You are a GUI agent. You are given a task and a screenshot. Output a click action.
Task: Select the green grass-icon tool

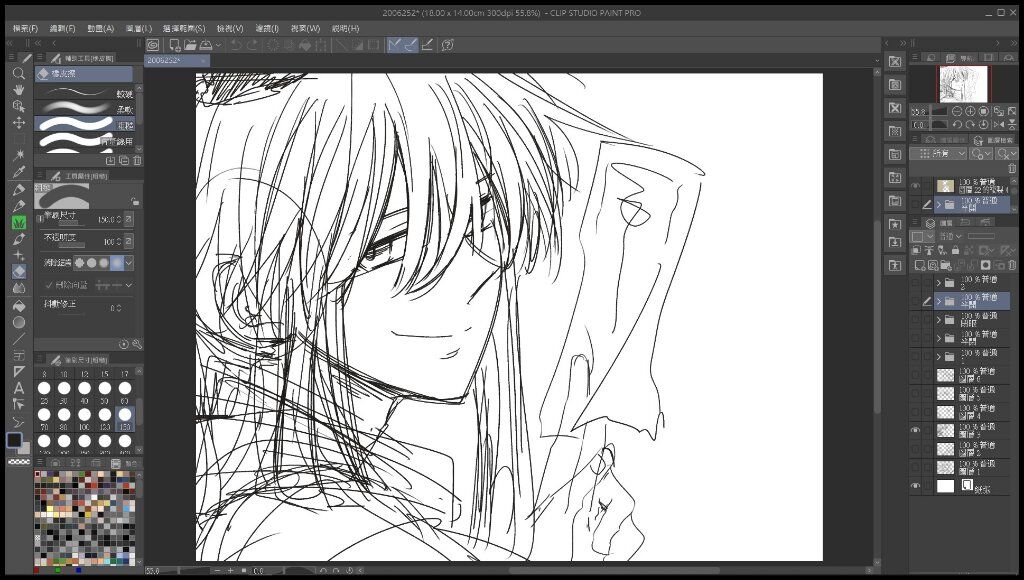[19, 223]
